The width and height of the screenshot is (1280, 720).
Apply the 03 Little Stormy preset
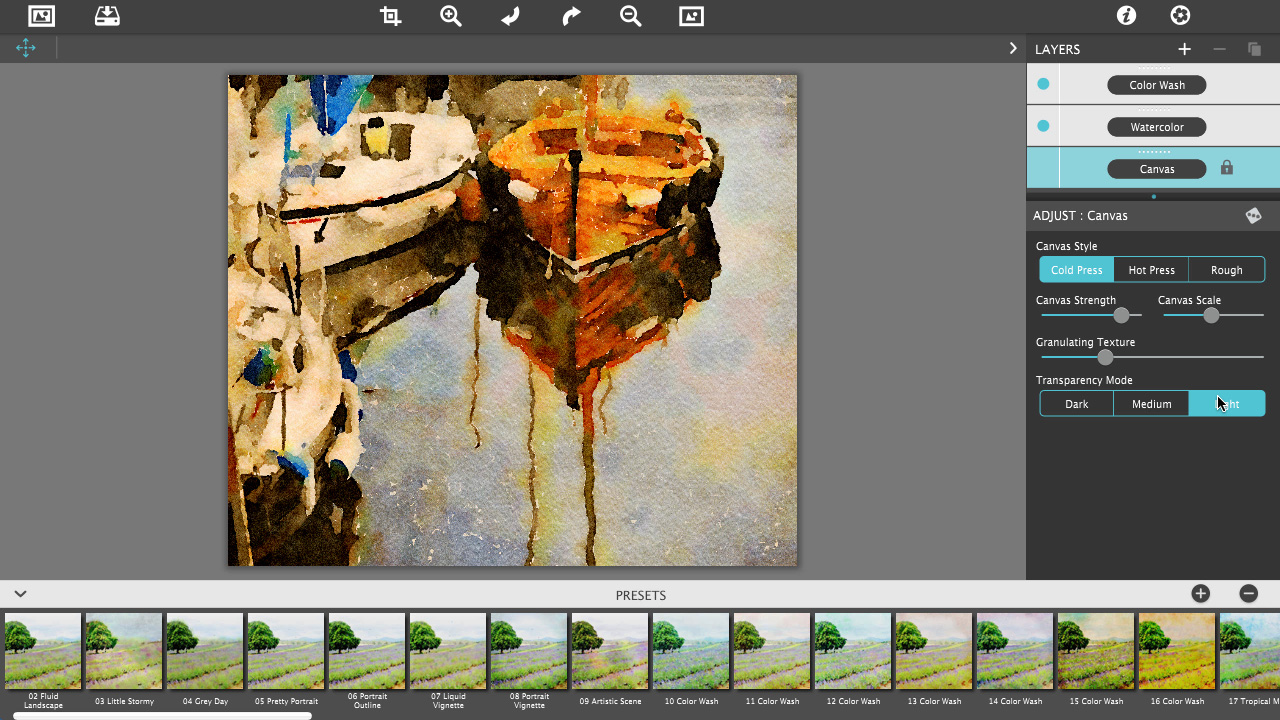point(124,651)
